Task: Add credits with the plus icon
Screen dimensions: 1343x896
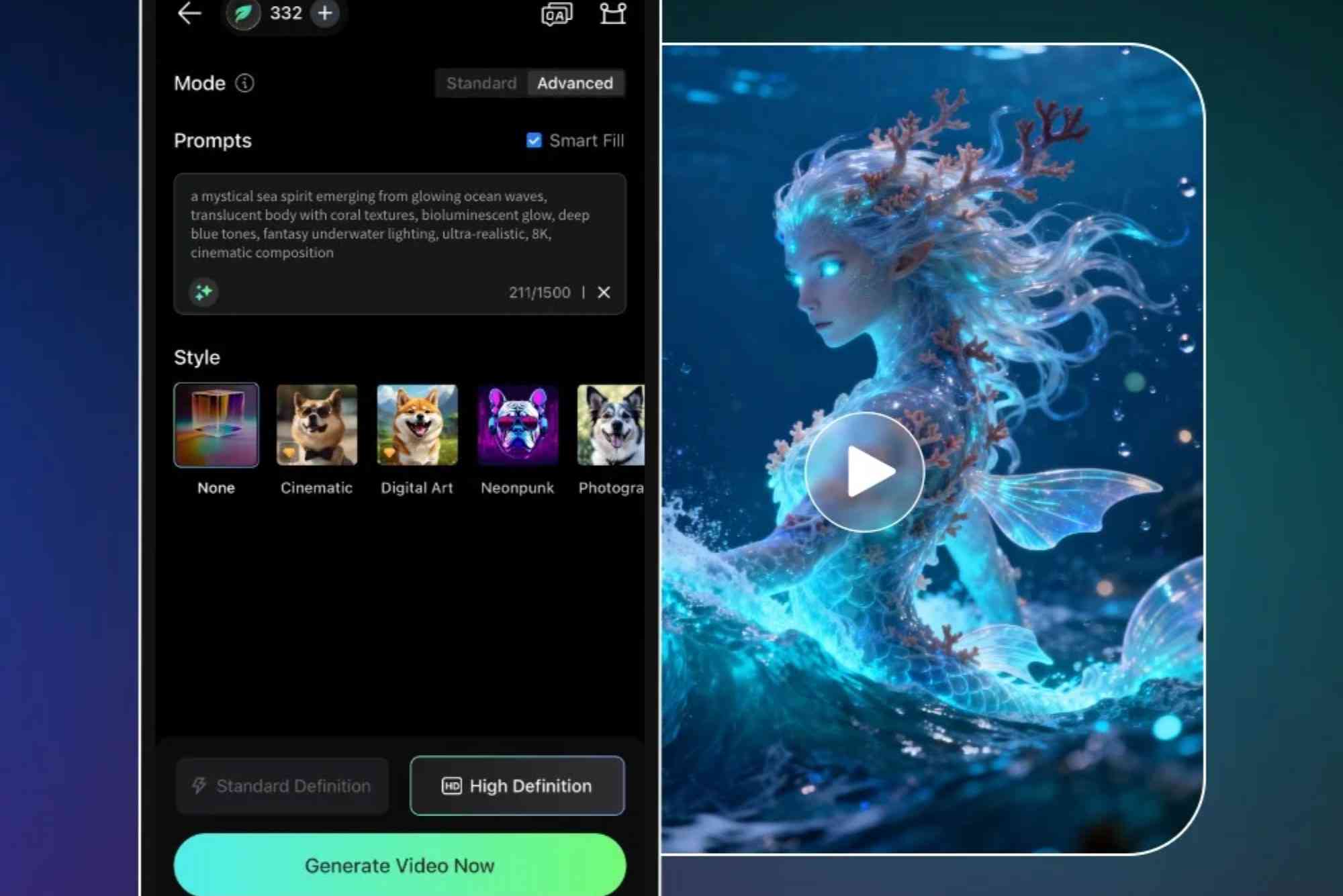Action: coord(325,13)
